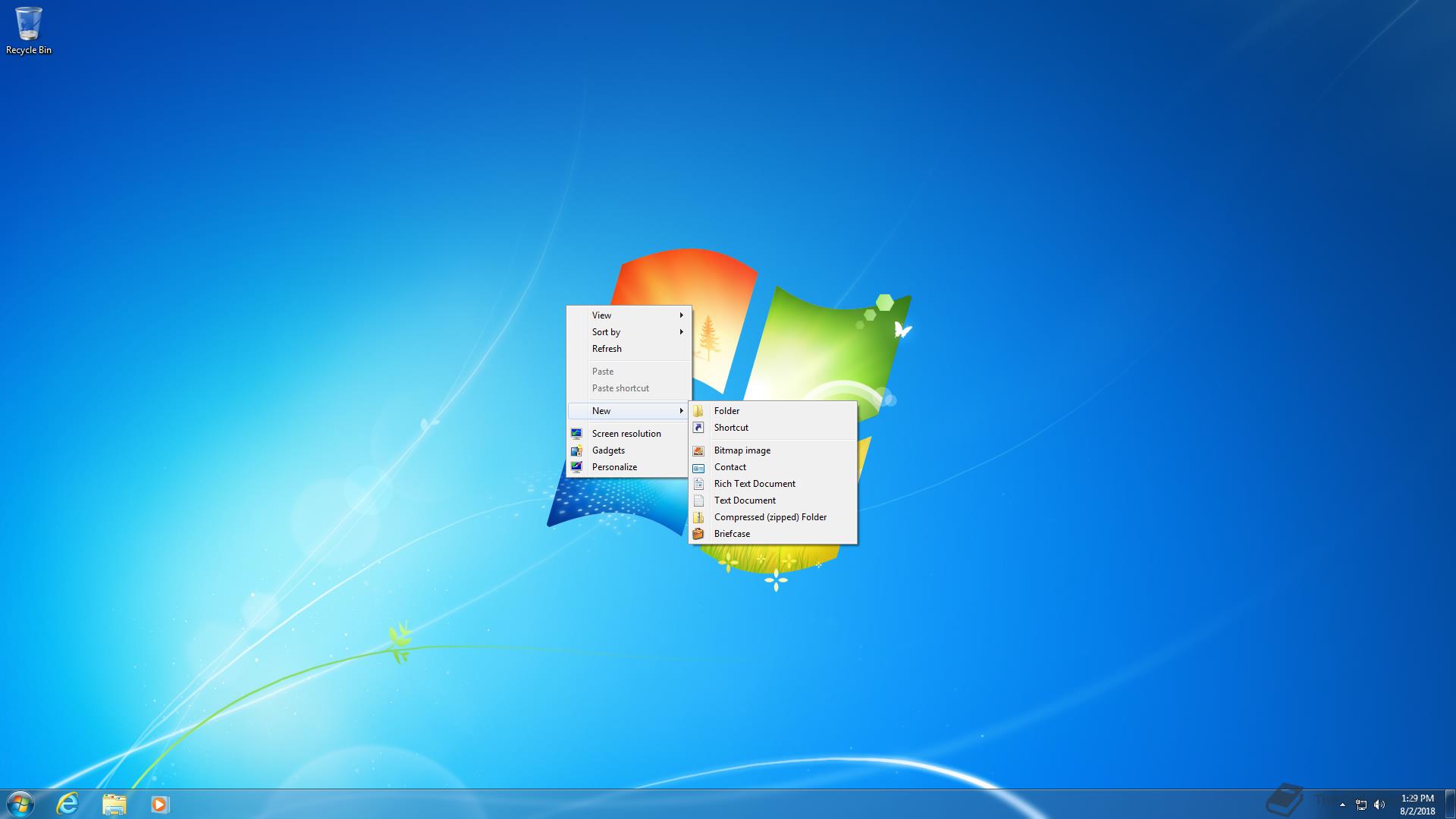The image size is (1456, 819).
Task: Open Gadgets from the context menu
Action: tap(629, 450)
